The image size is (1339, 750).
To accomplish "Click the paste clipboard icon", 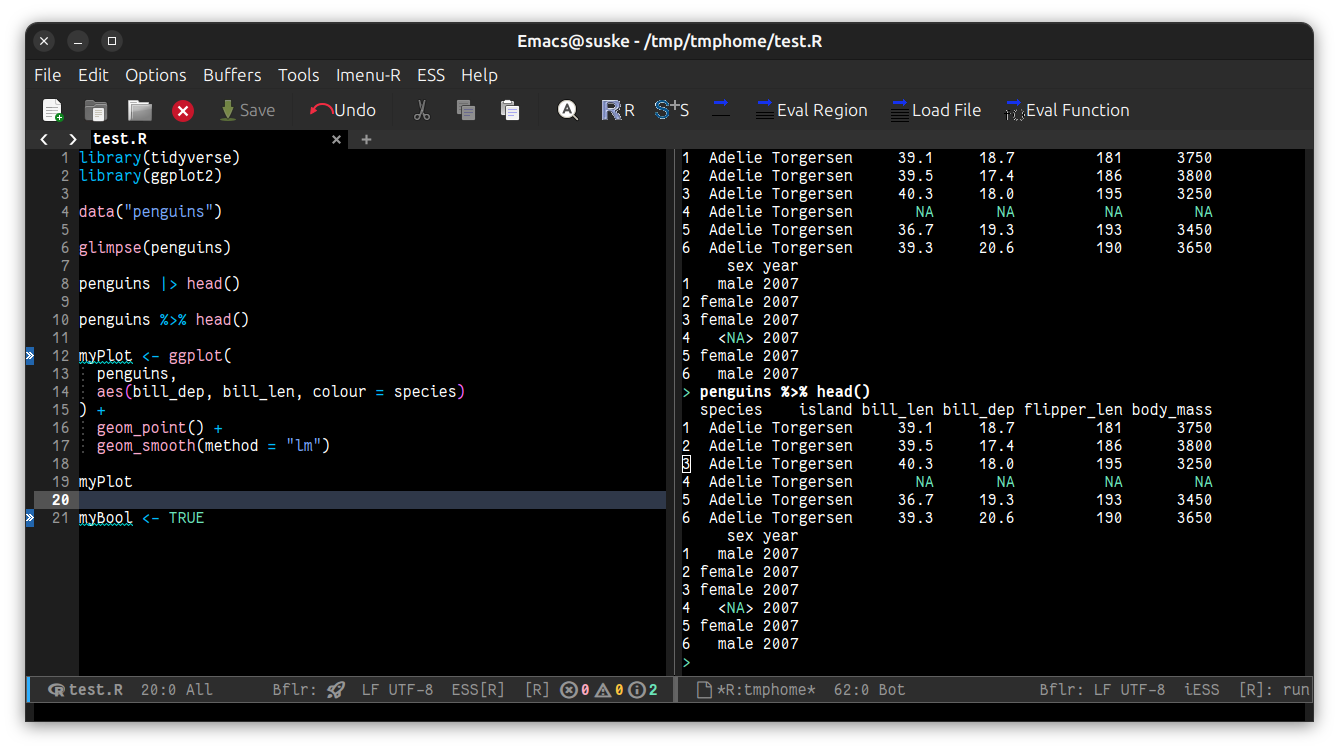I will click(510, 110).
